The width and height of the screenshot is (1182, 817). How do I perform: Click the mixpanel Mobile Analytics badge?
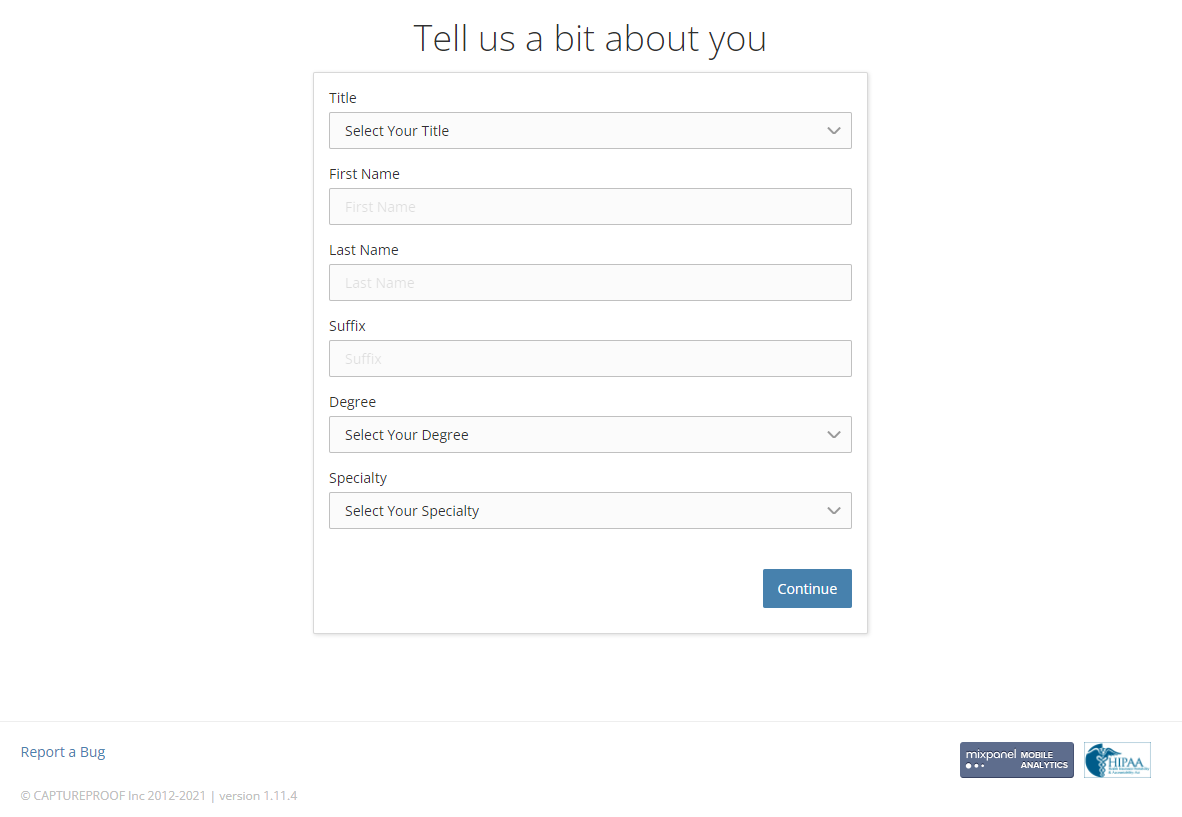point(1016,760)
